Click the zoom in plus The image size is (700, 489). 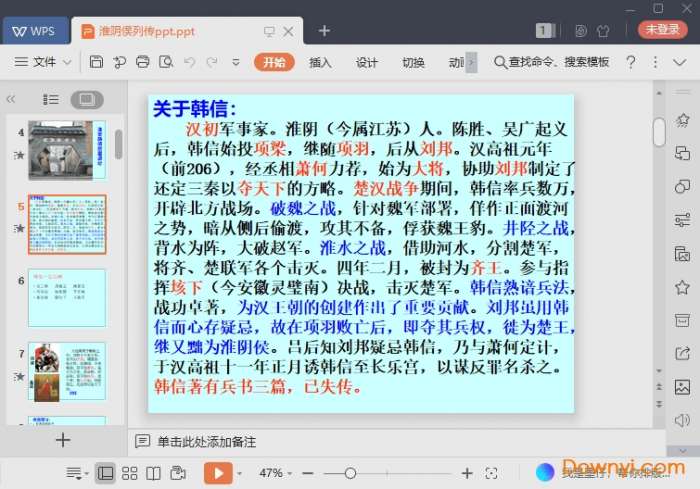467,473
